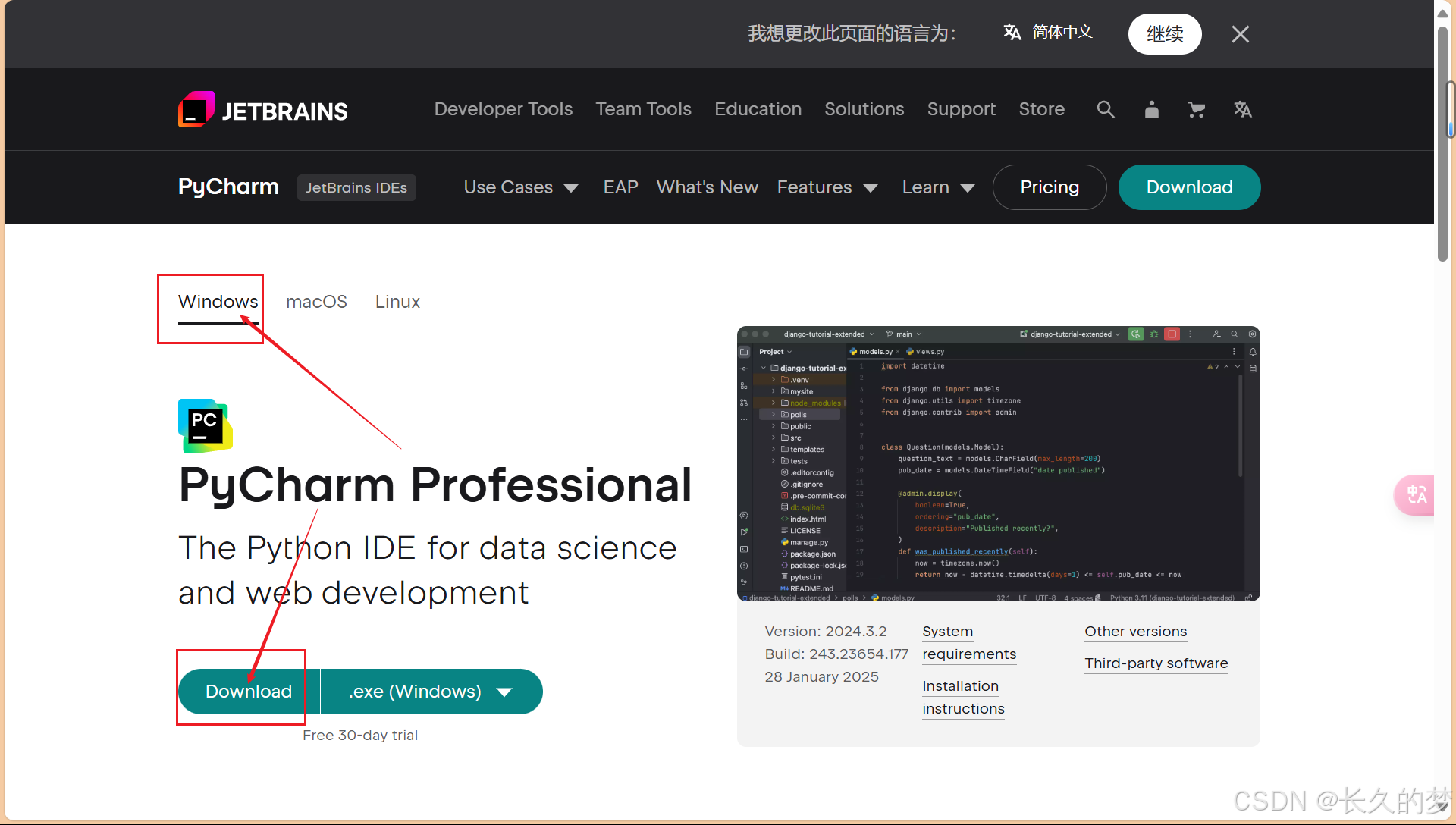Switch to the Linux tab
This screenshot has height=825, width=1456.
point(397,302)
